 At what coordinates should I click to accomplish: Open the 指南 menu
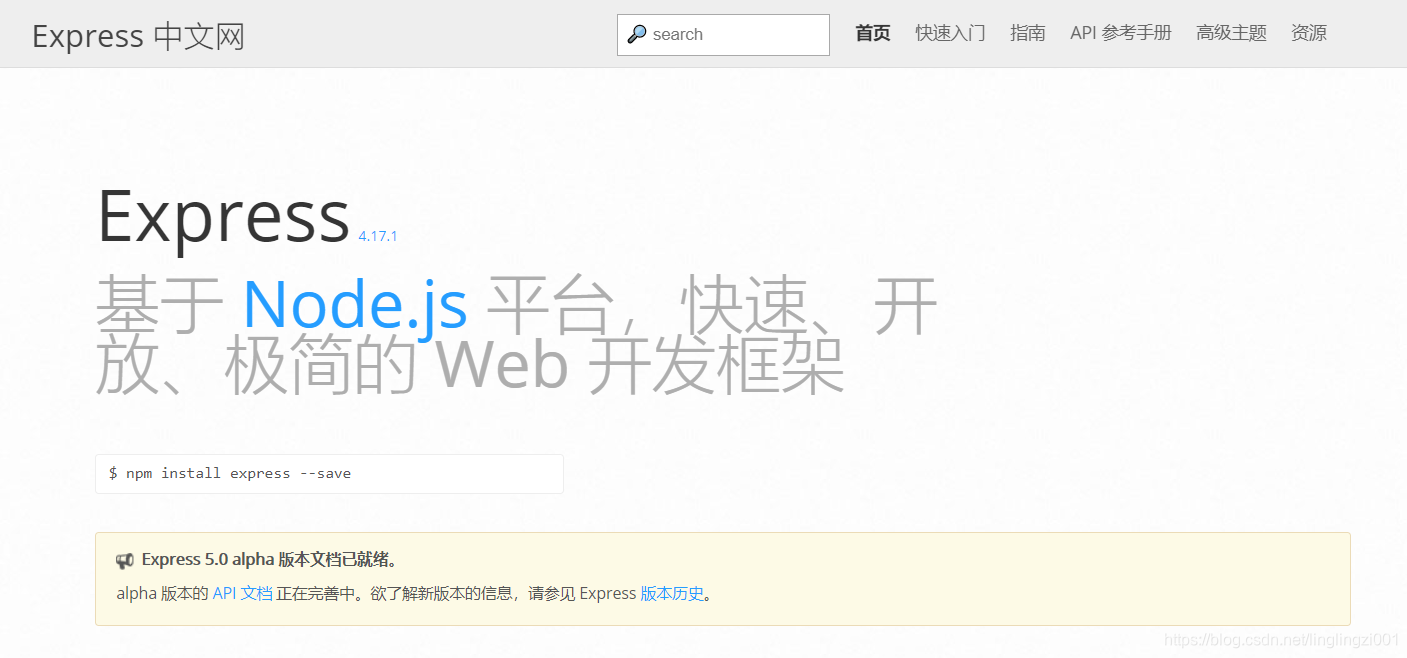coord(1028,33)
